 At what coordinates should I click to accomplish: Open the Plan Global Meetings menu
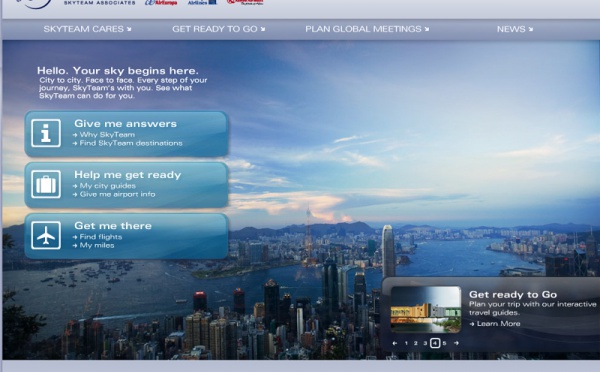[367, 29]
